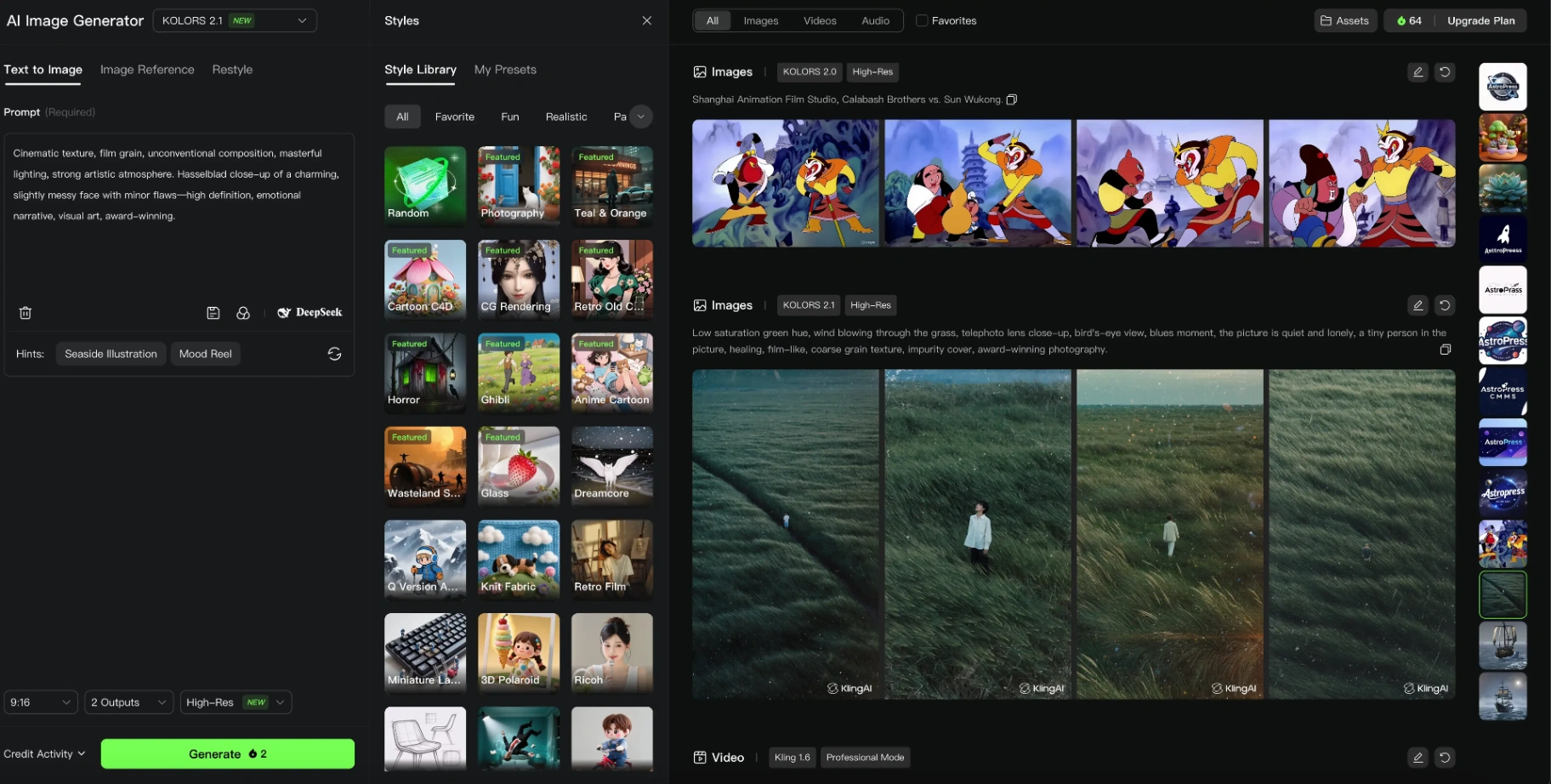Pick the Anime Cartoon style
This screenshot has width=1551, height=784.
point(612,372)
